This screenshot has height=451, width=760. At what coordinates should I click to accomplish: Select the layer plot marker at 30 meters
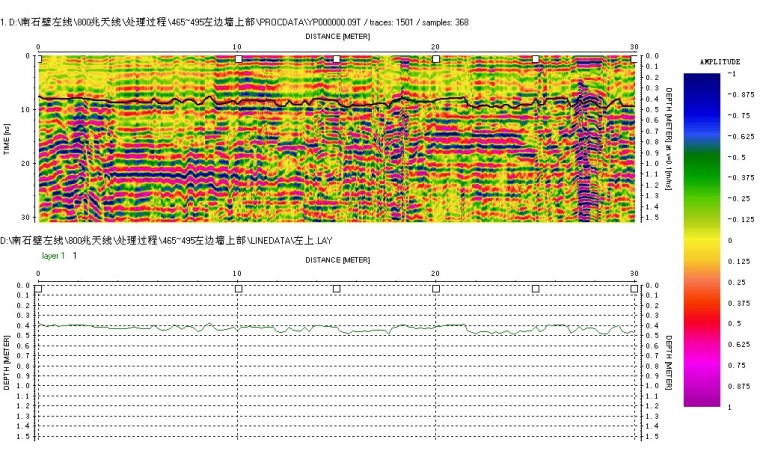coord(635,289)
